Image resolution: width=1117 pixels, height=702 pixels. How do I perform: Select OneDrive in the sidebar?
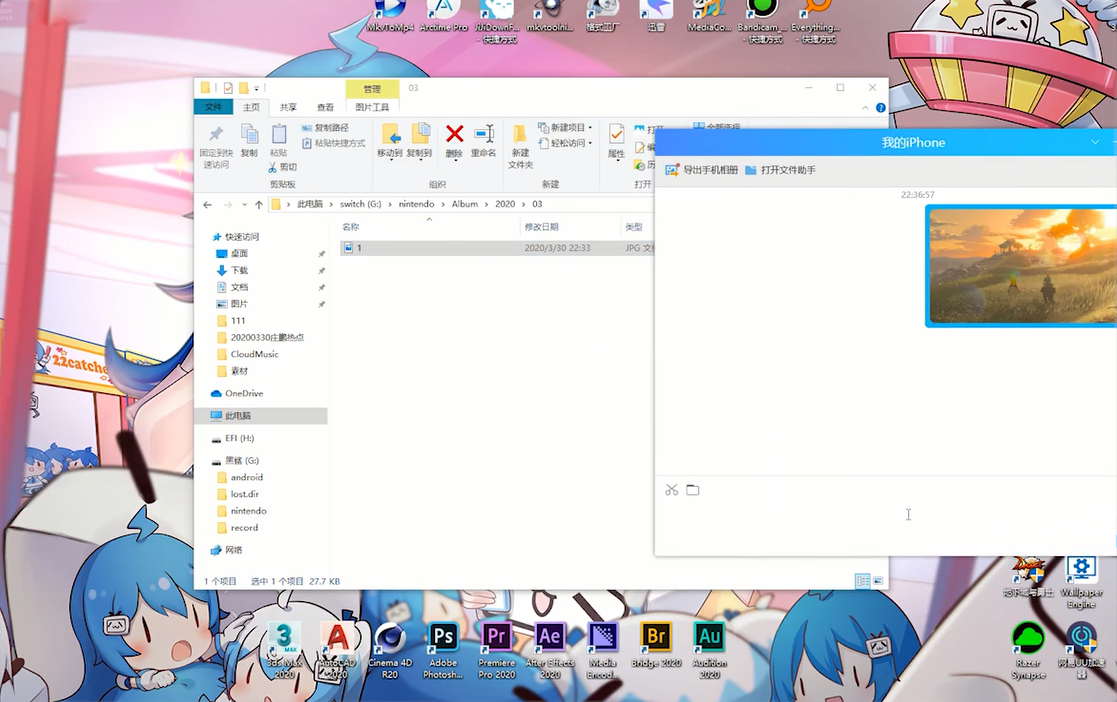click(237, 393)
